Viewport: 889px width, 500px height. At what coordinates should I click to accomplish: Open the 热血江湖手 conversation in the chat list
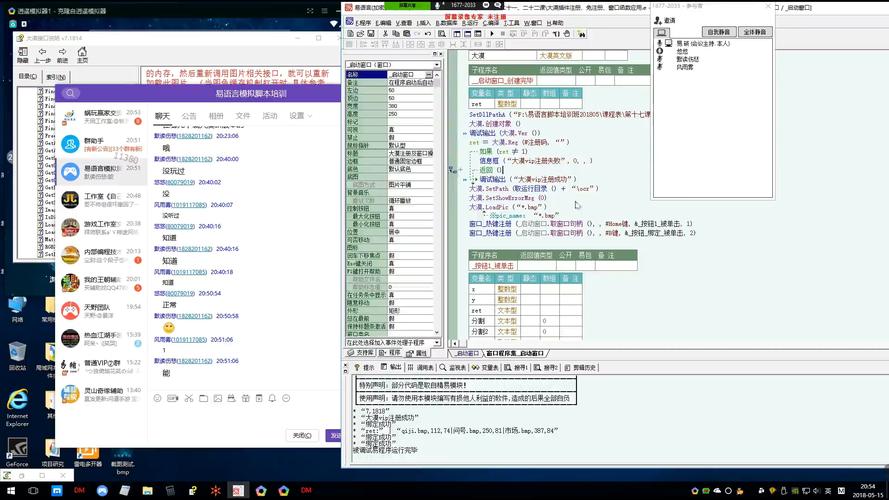[101, 338]
